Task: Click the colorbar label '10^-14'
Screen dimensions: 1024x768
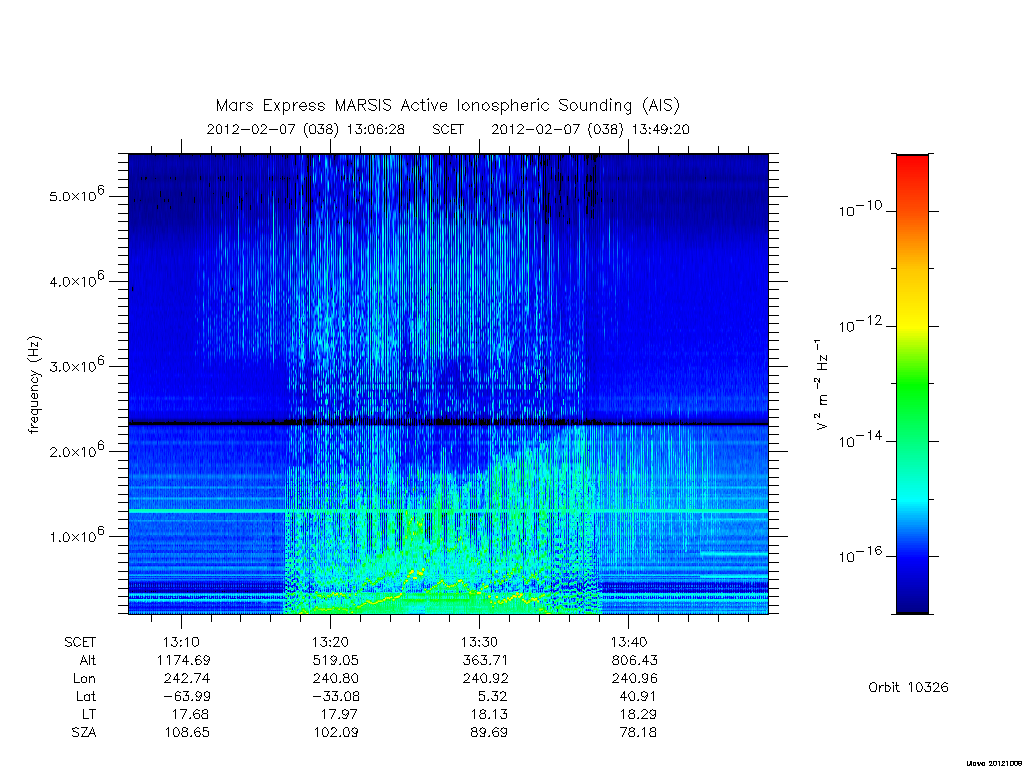Action: (860, 440)
